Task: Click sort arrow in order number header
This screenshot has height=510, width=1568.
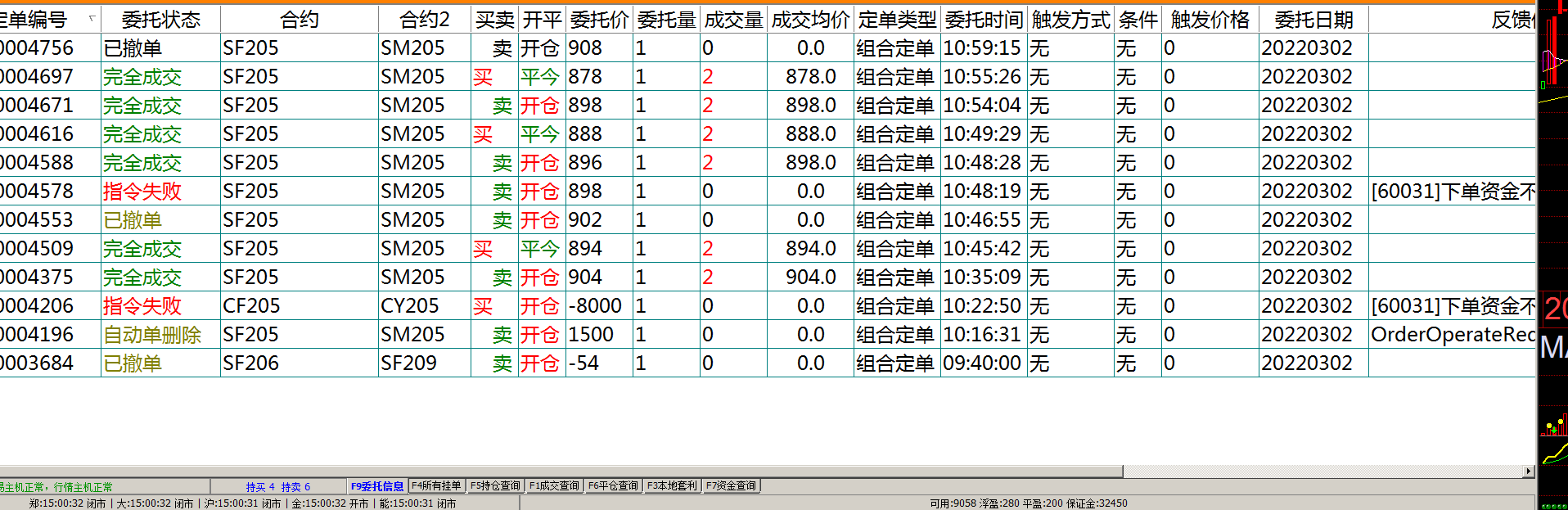Action: 92,18
